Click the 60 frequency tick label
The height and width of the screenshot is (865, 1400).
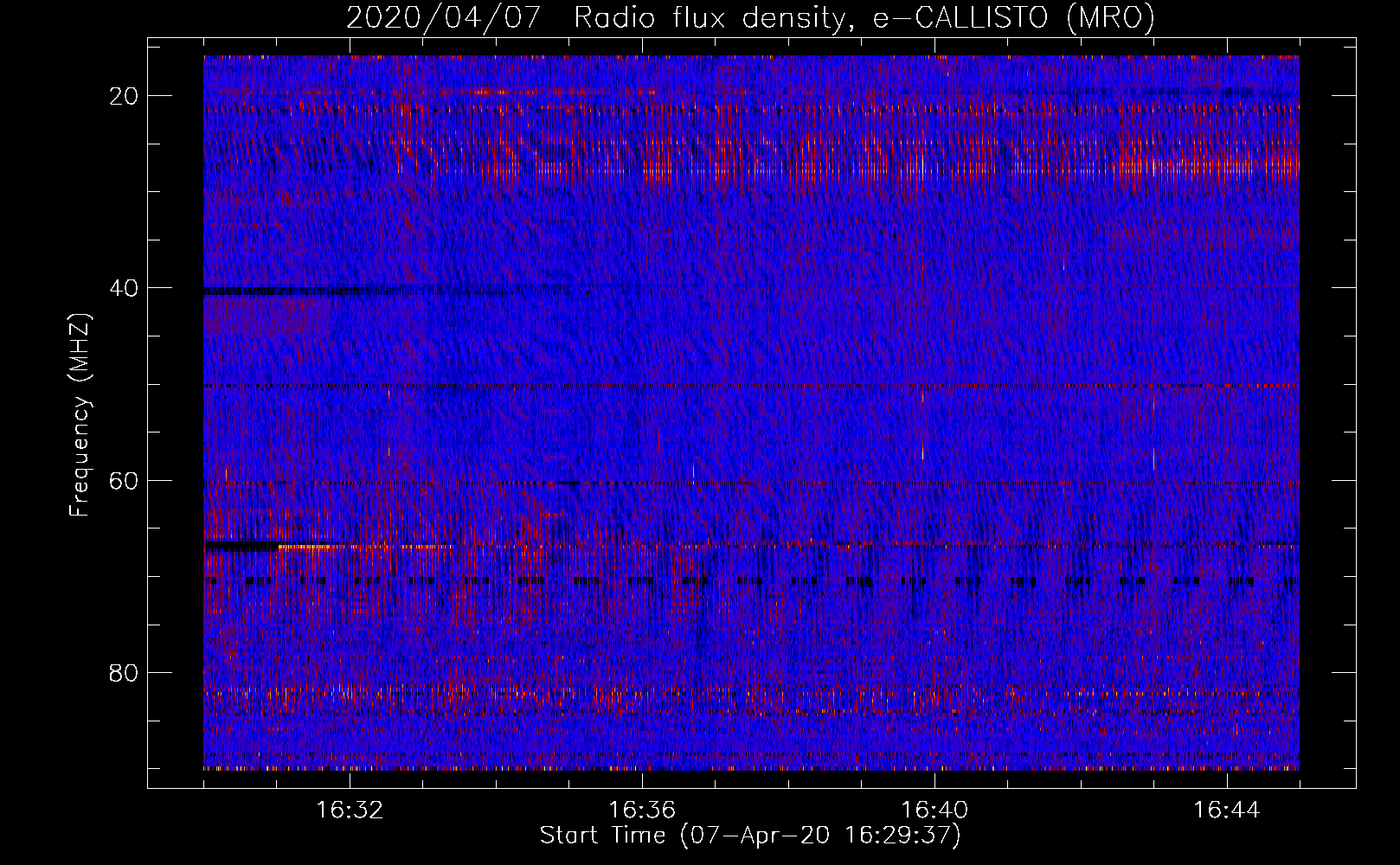125,480
